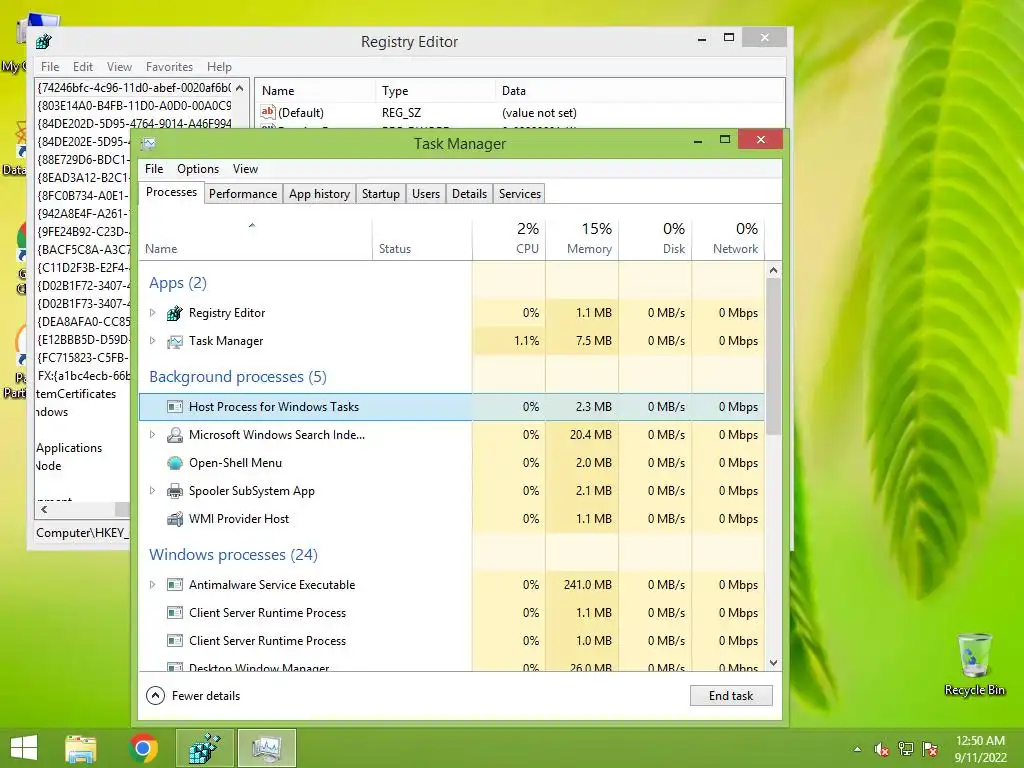Click the (Default) registry value string icon

coord(268,112)
